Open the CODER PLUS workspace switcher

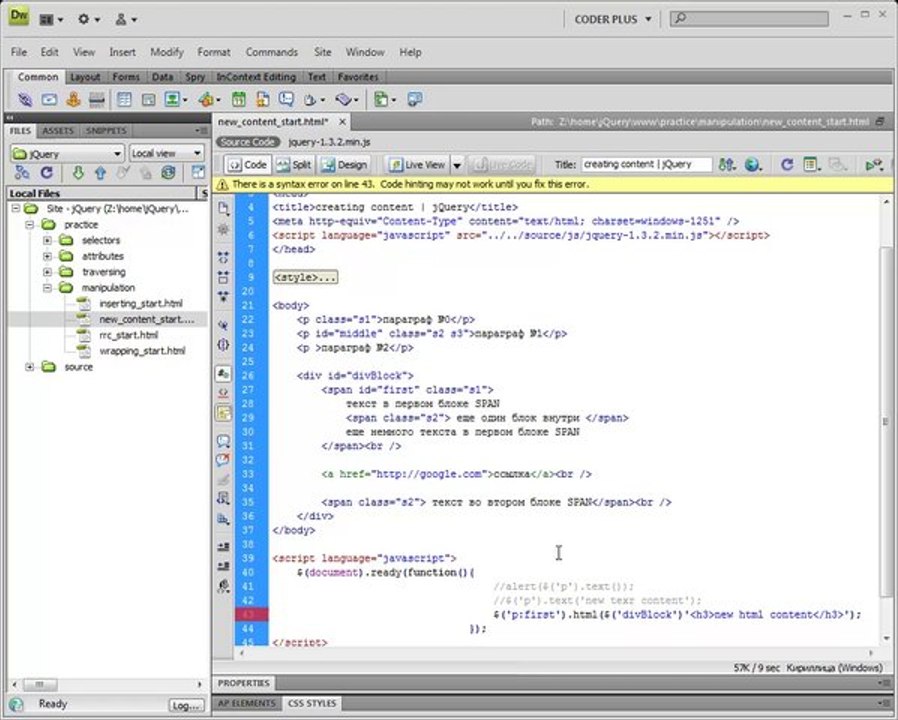click(x=613, y=19)
